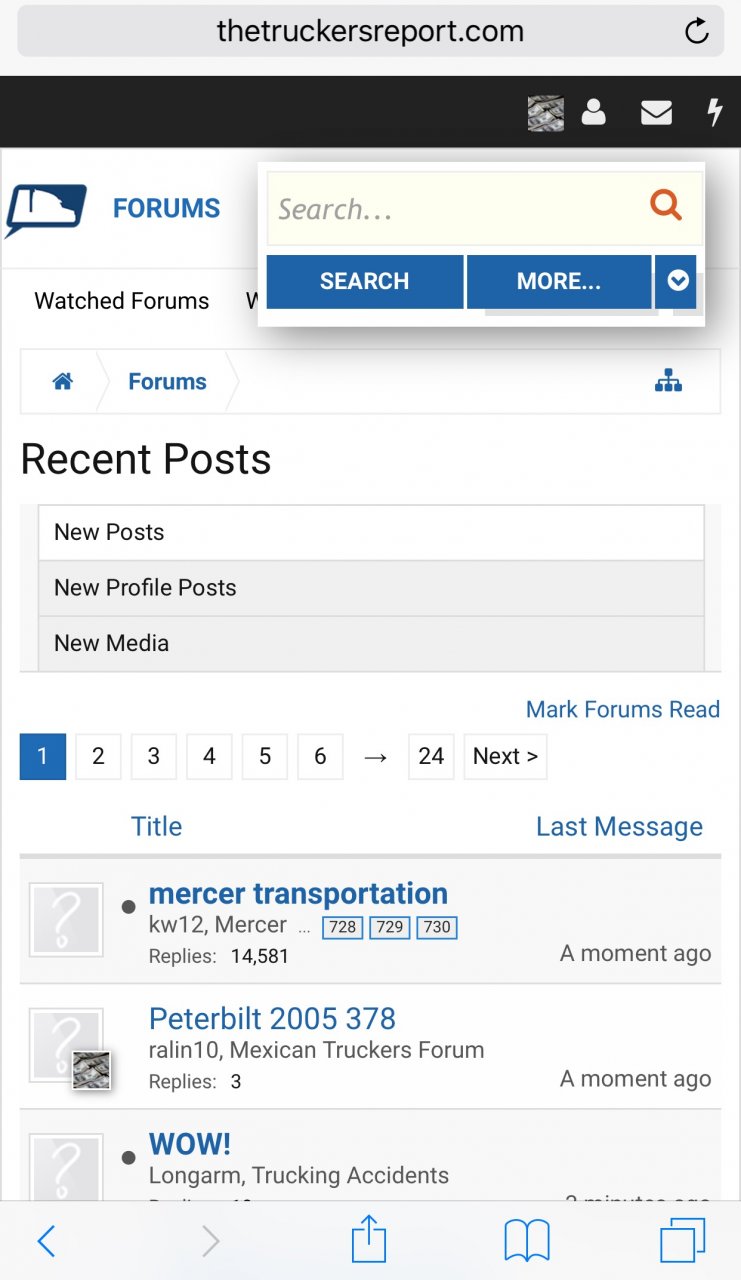Show Safari open tabs icon
741x1280 pixels.
click(x=683, y=1241)
